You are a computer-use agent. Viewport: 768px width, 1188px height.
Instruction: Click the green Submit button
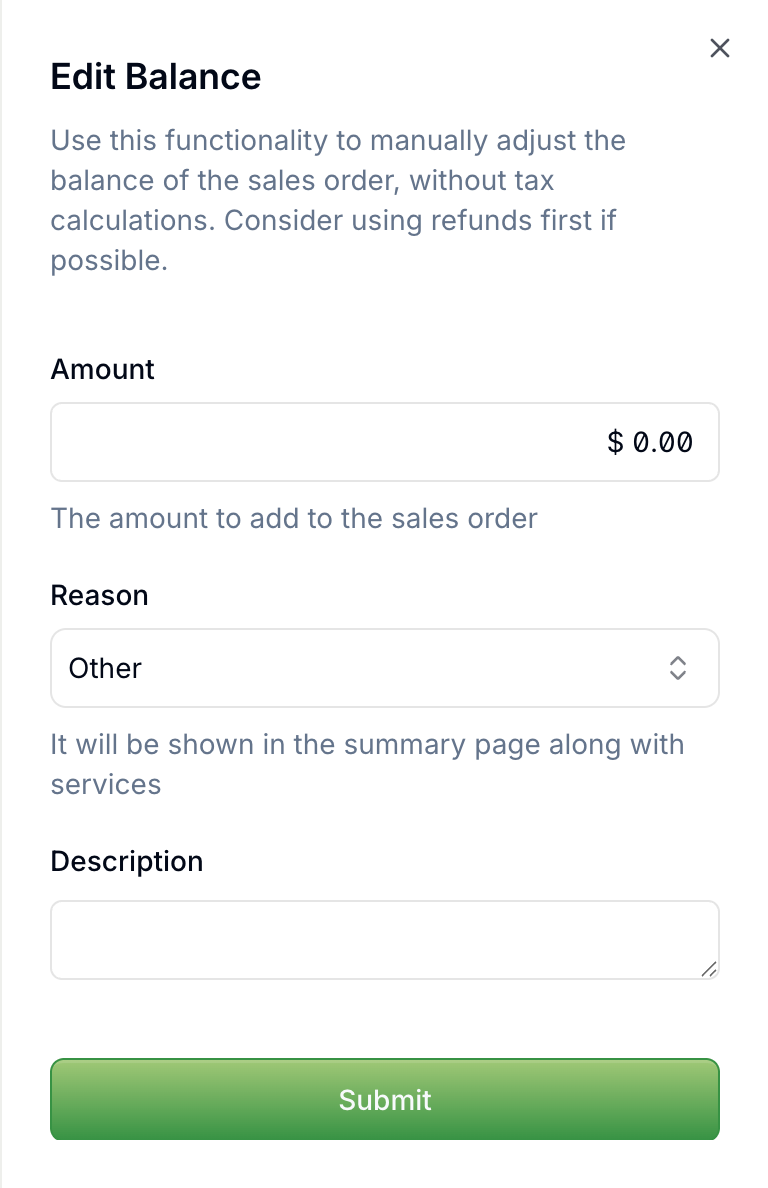click(x=385, y=1099)
